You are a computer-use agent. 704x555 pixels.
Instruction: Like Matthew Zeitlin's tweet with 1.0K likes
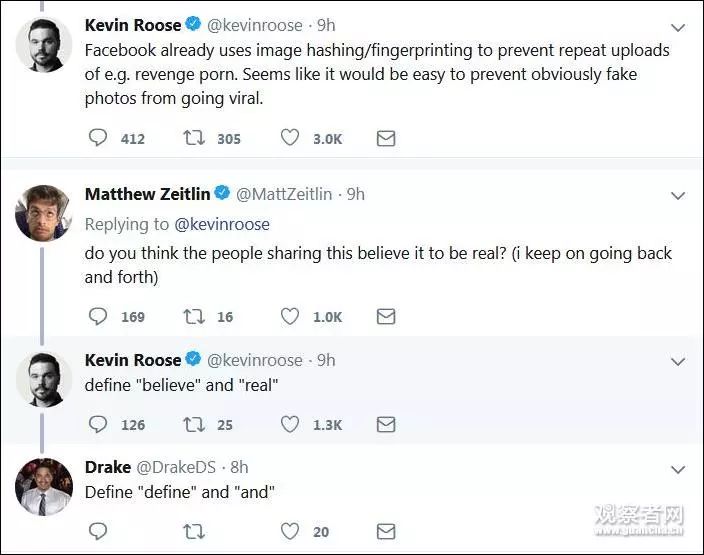290,316
